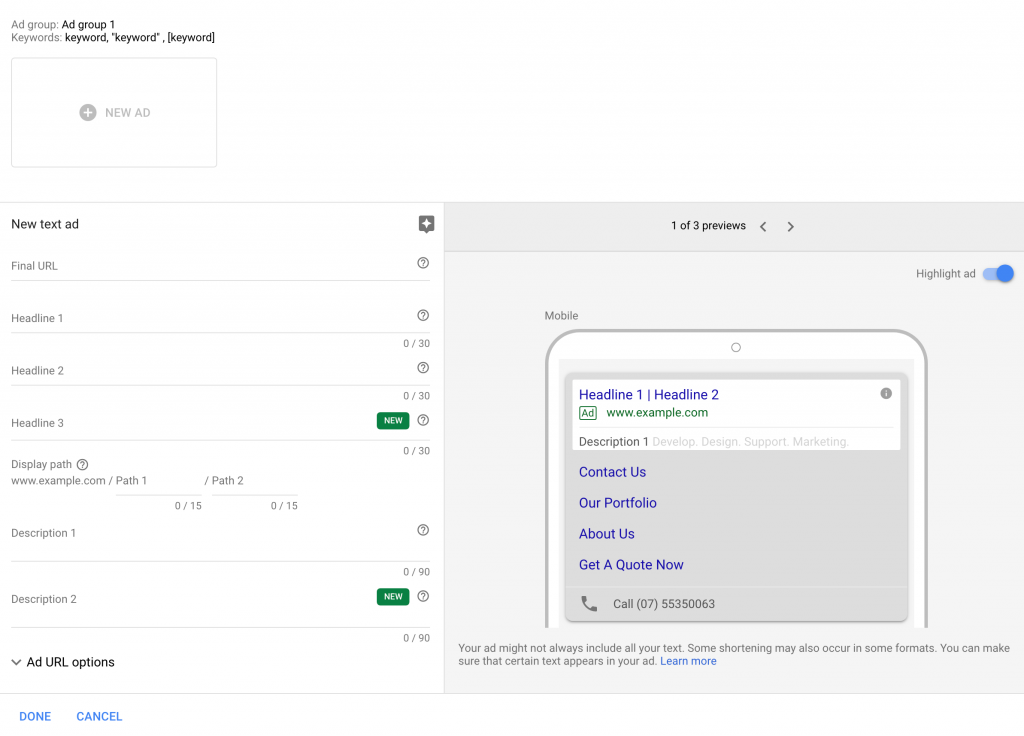
Task: Focus the Headline 3 input field
Action: pyautogui.click(x=220, y=424)
